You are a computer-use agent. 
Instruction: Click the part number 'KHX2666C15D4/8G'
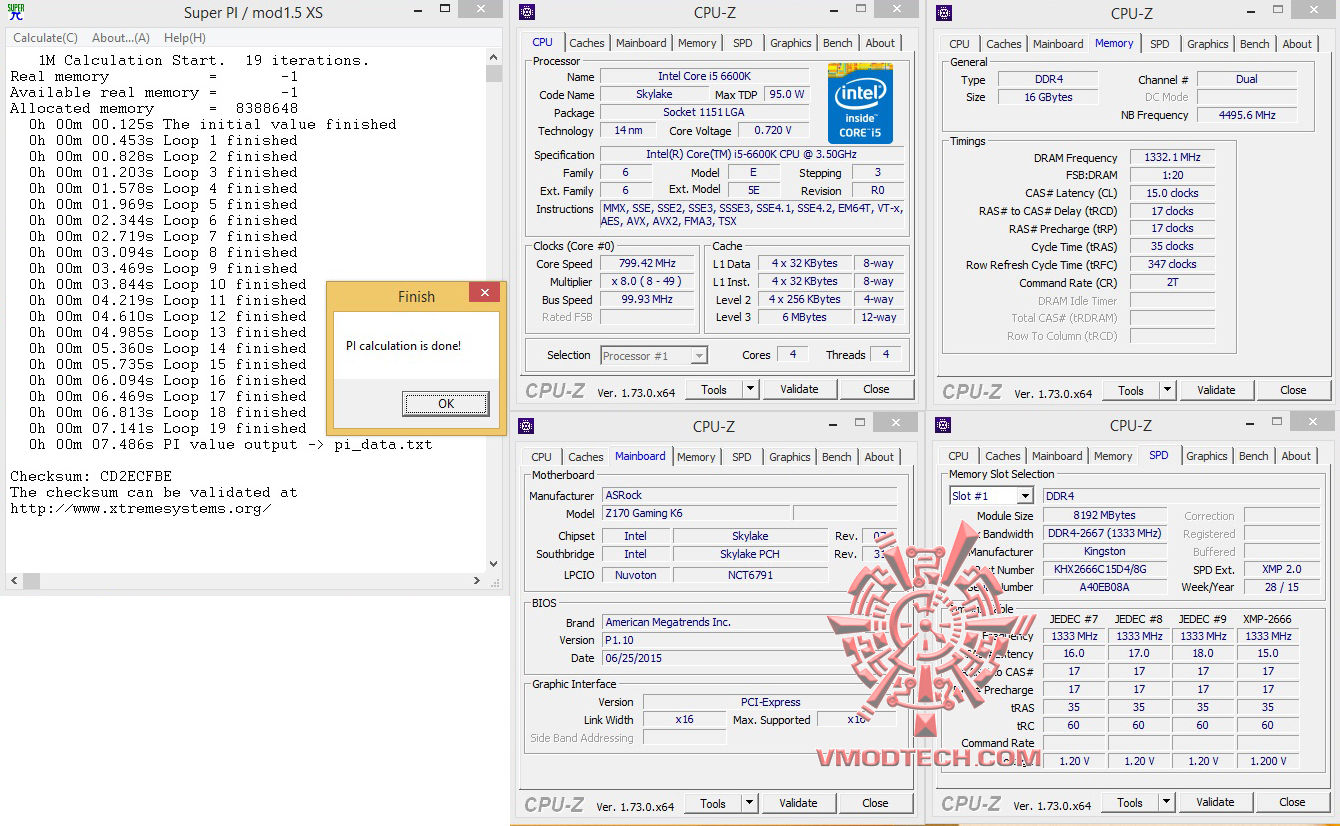(1105, 569)
